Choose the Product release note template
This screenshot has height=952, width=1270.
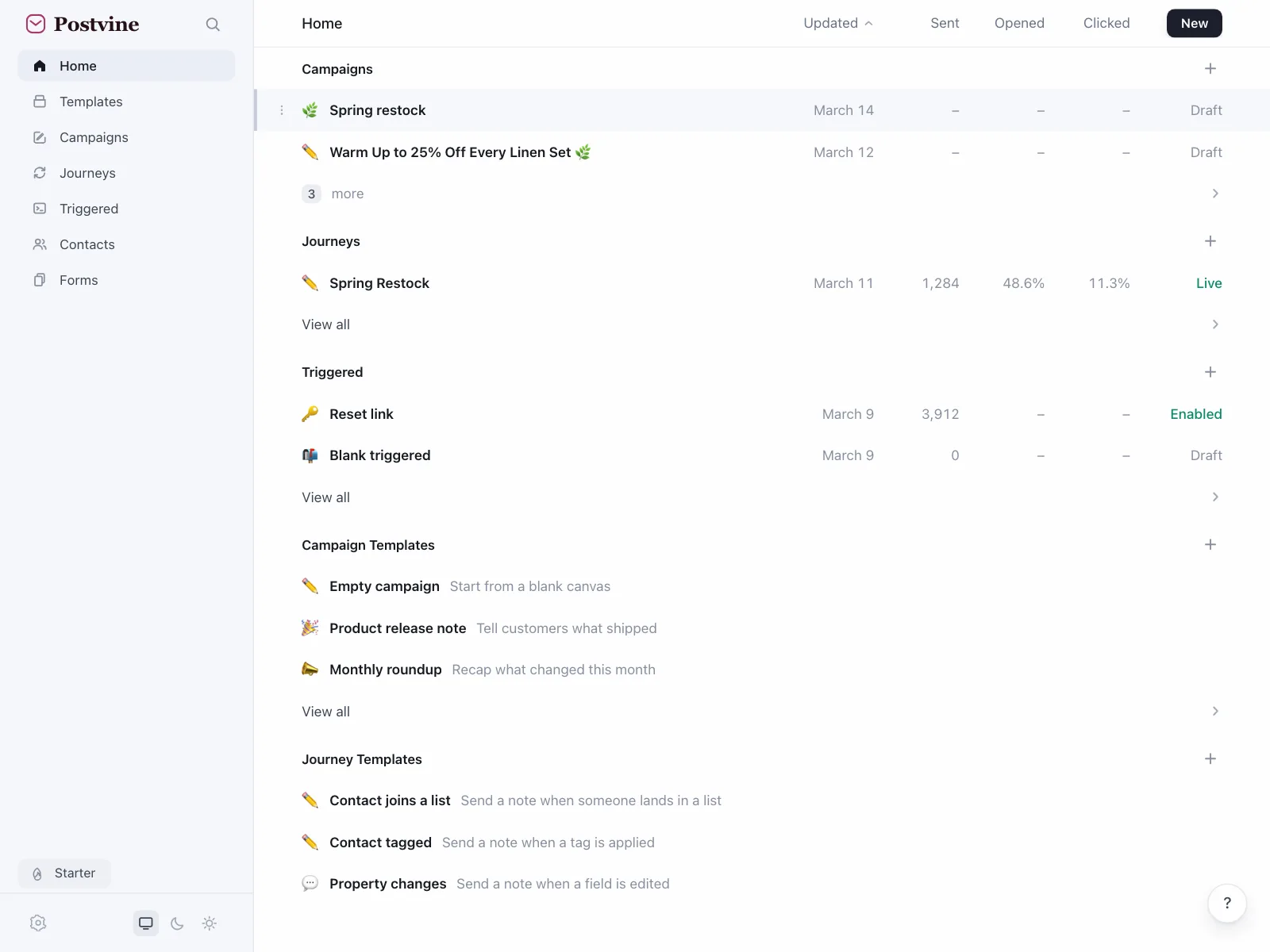click(x=762, y=628)
